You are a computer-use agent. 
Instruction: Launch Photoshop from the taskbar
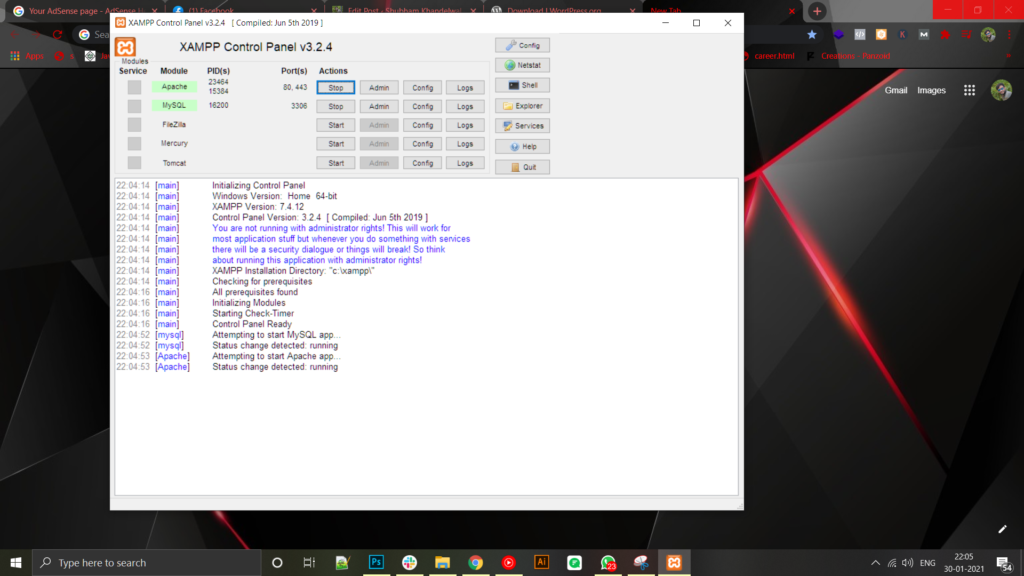376,562
